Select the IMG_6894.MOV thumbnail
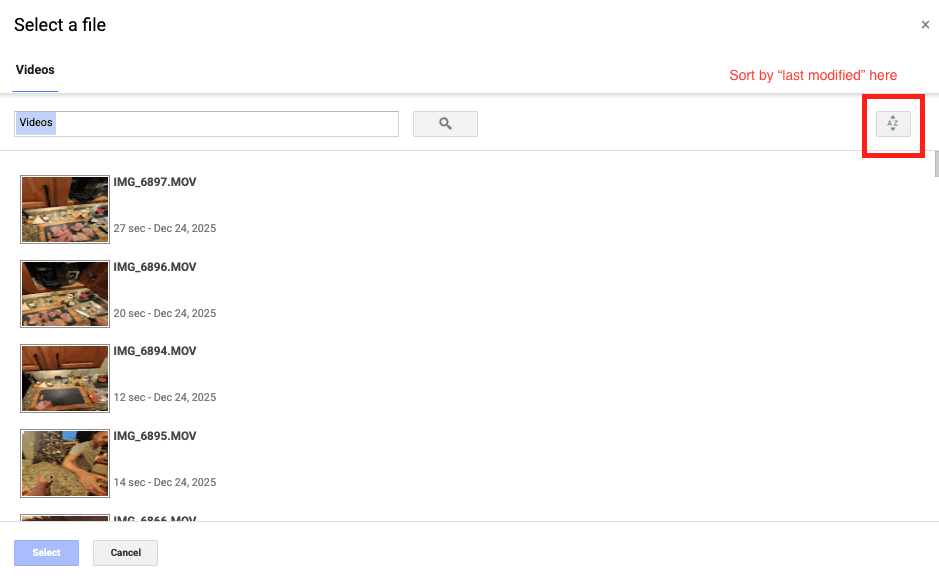This screenshot has height=580, width=939. pyautogui.click(x=65, y=378)
